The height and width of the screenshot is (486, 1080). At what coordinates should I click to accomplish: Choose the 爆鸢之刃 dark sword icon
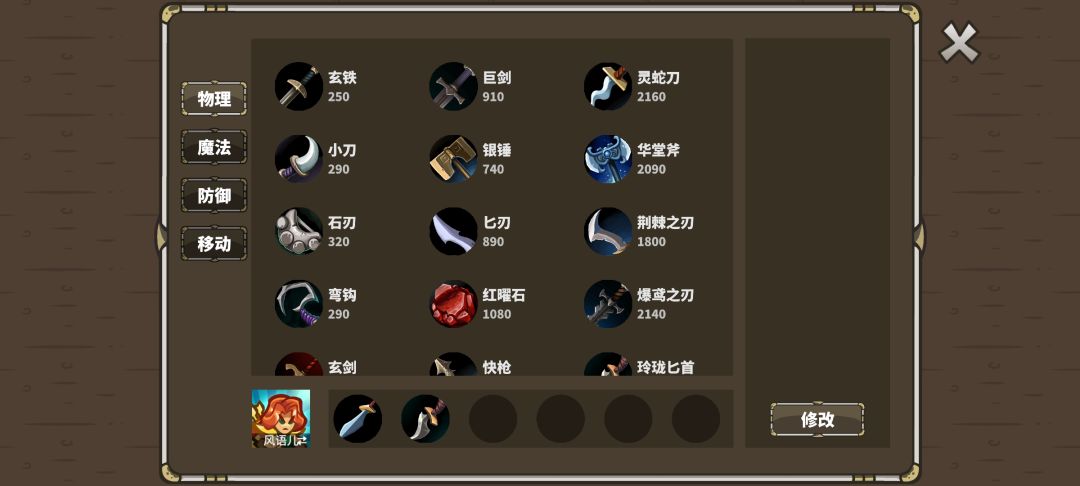pyautogui.click(x=608, y=303)
